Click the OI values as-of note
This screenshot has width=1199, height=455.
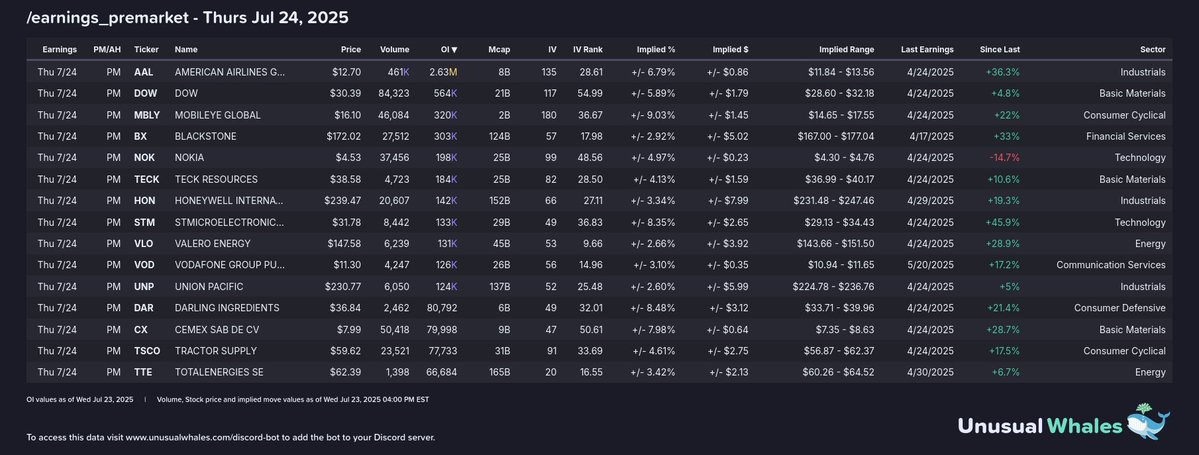[80, 399]
